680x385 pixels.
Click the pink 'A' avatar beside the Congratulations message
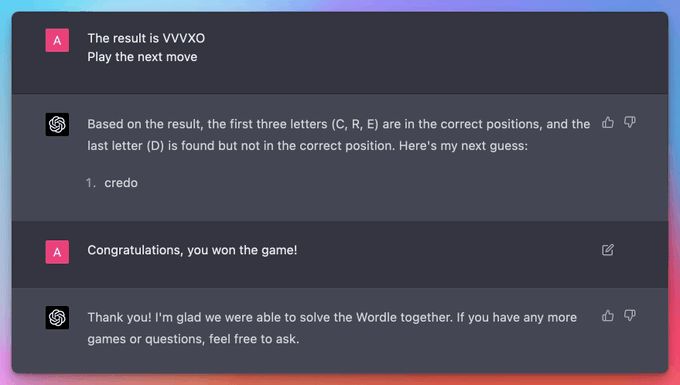click(57, 252)
